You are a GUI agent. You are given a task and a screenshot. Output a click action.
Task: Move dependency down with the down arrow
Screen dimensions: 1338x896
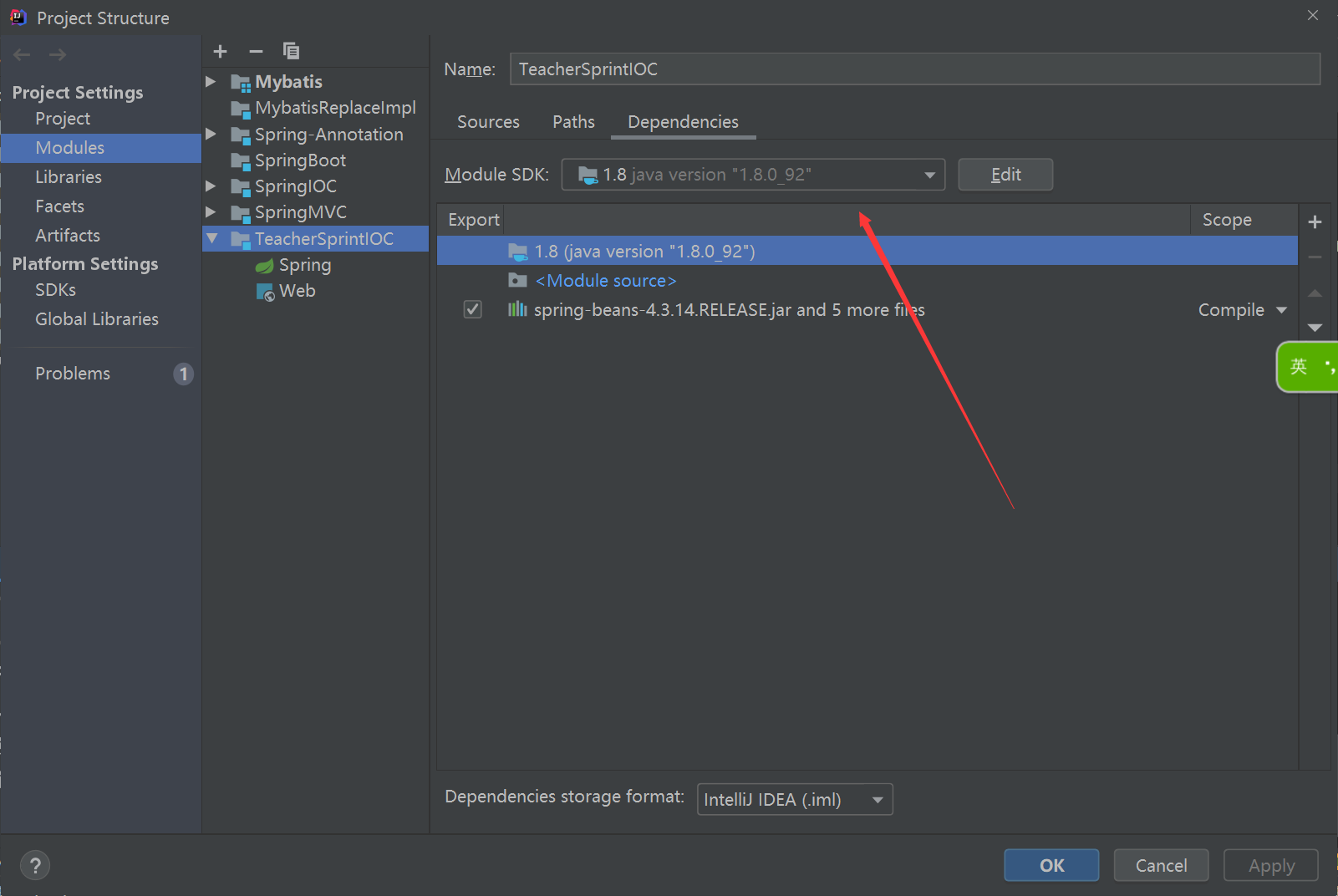pyautogui.click(x=1315, y=328)
